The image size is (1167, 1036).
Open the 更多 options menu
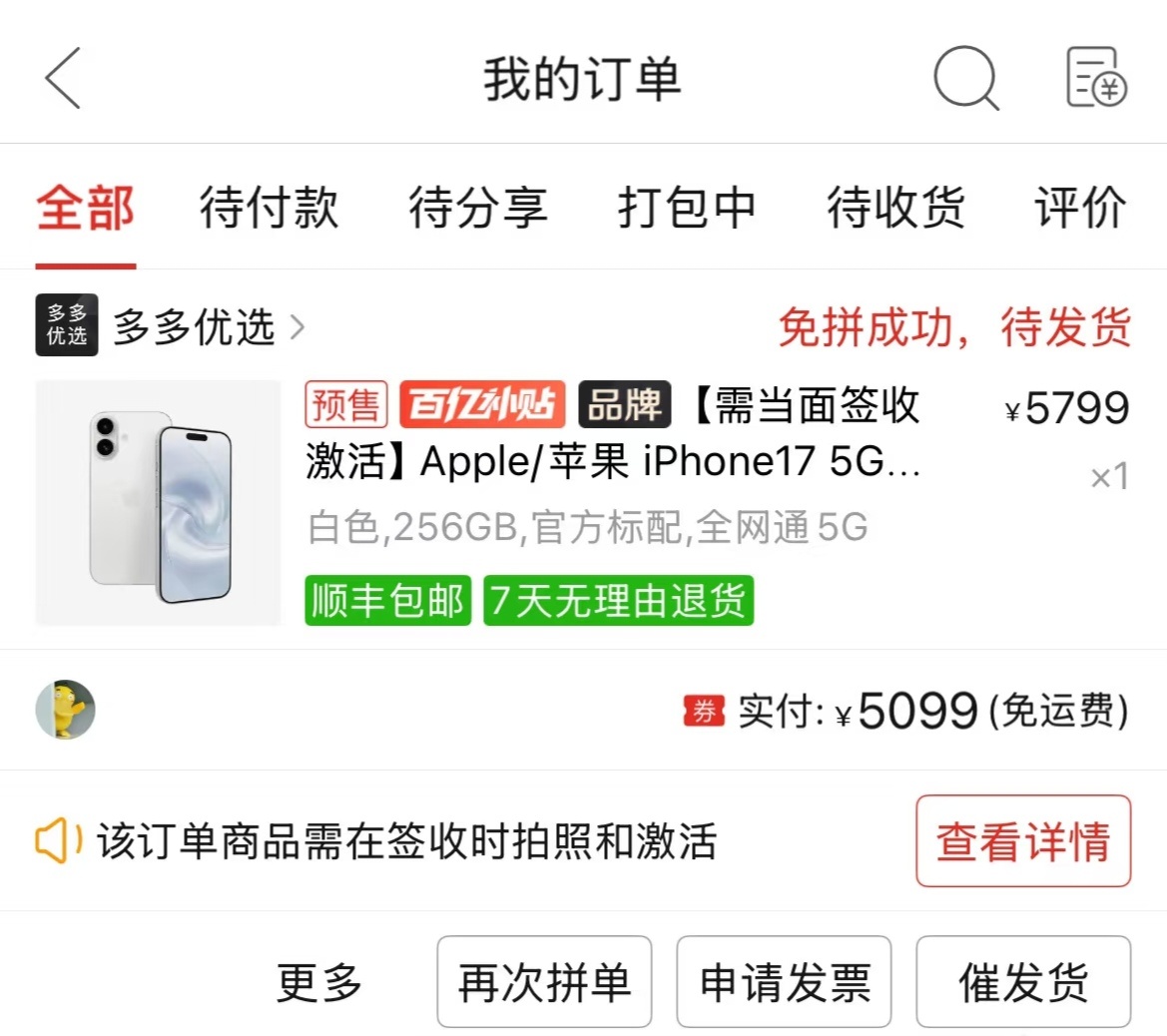pyautogui.click(x=318, y=982)
